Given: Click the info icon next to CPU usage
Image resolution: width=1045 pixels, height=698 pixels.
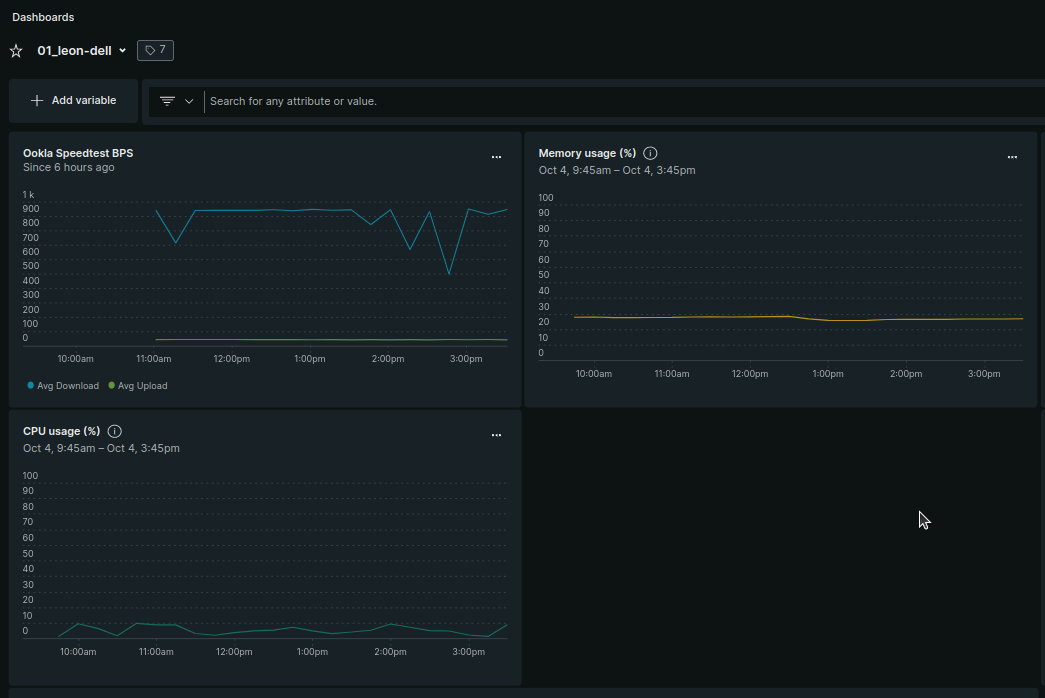Looking at the screenshot, I should pyautogui.click(x=114, y=431).
